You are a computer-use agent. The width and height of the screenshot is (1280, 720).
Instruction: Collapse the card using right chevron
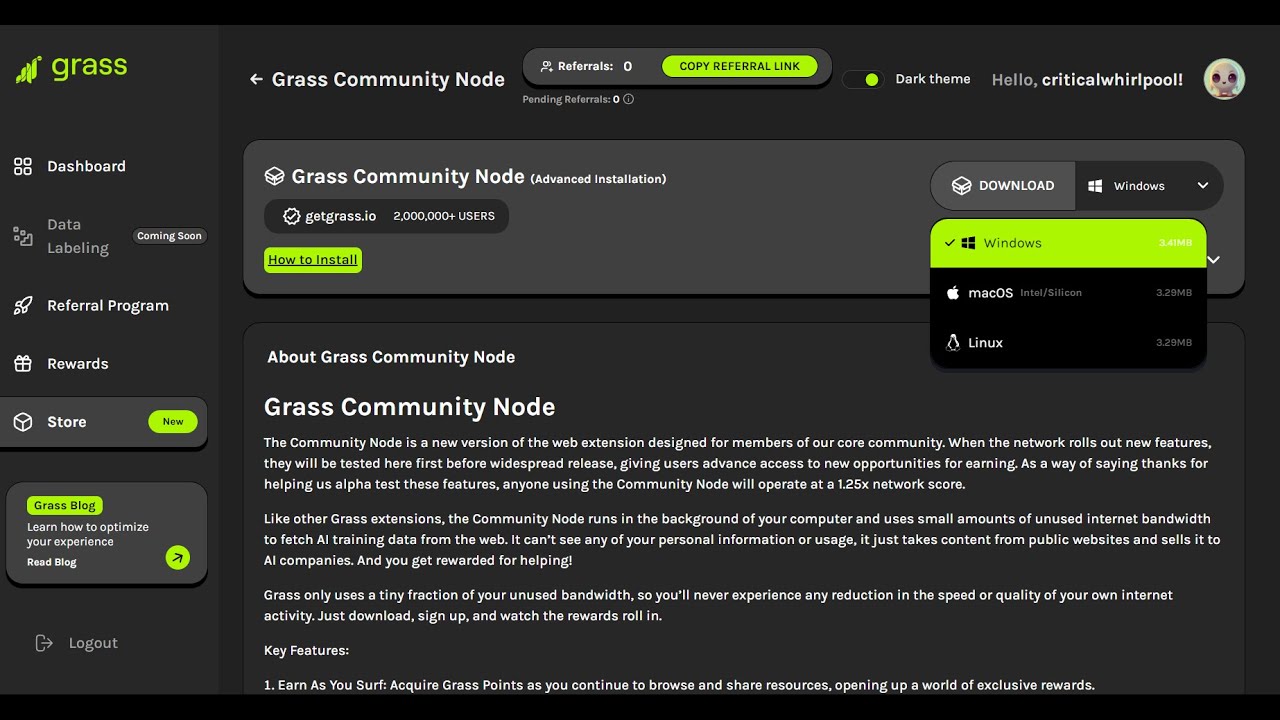point(1214,260)
